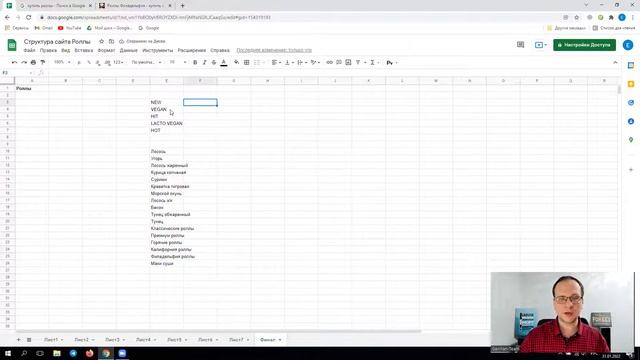Click the Insert link icon
This screenshot has width=640, height=360.
[x=329, y=62]
